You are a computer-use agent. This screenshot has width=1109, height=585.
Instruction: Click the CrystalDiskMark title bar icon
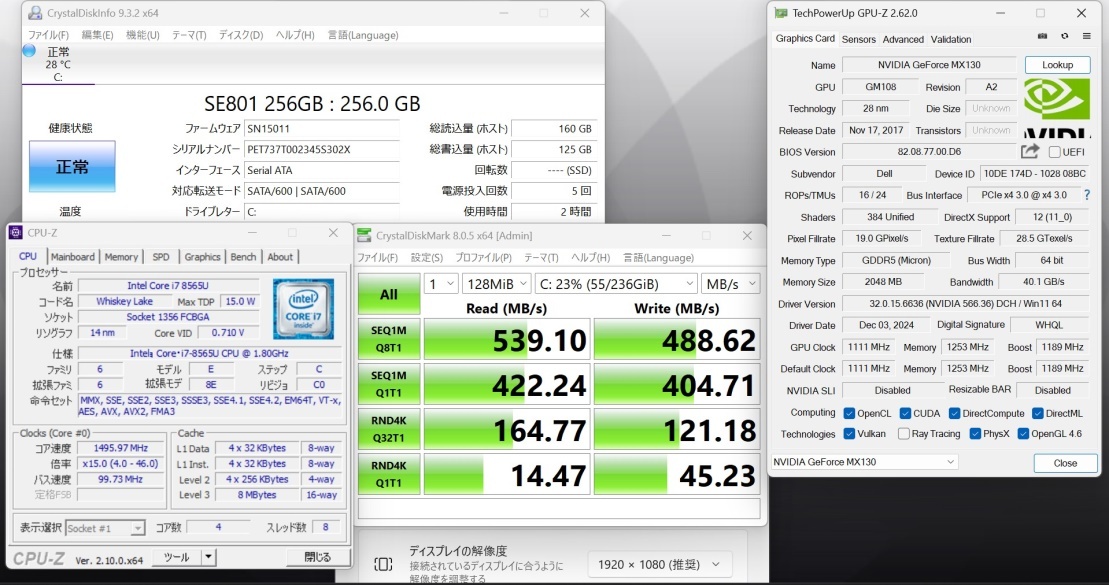(364, 236)
